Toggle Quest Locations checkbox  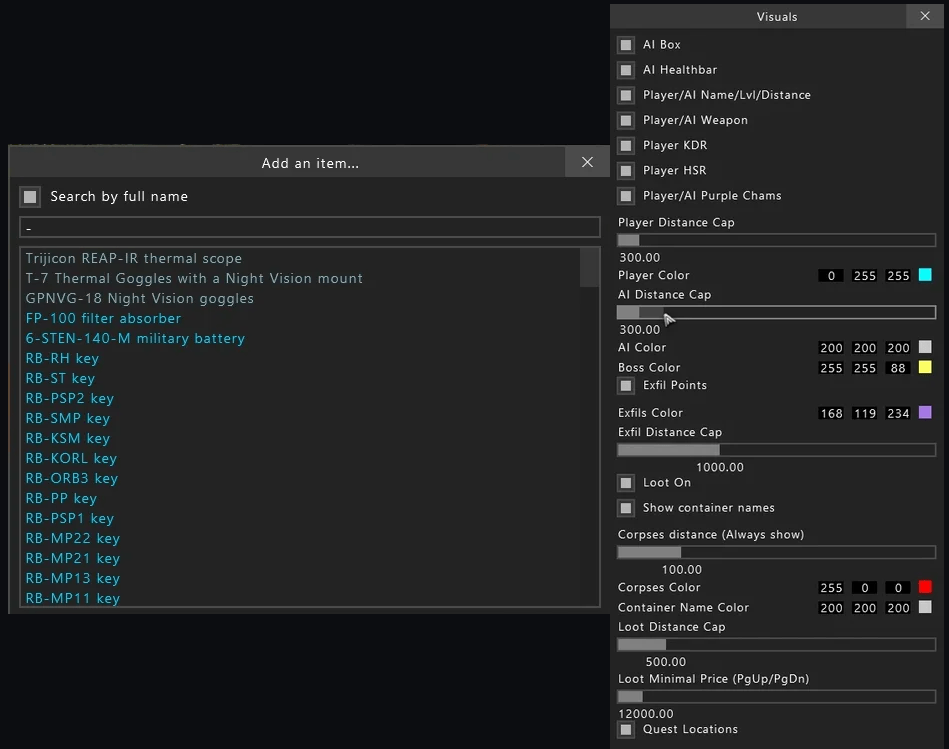coord(626,730)
